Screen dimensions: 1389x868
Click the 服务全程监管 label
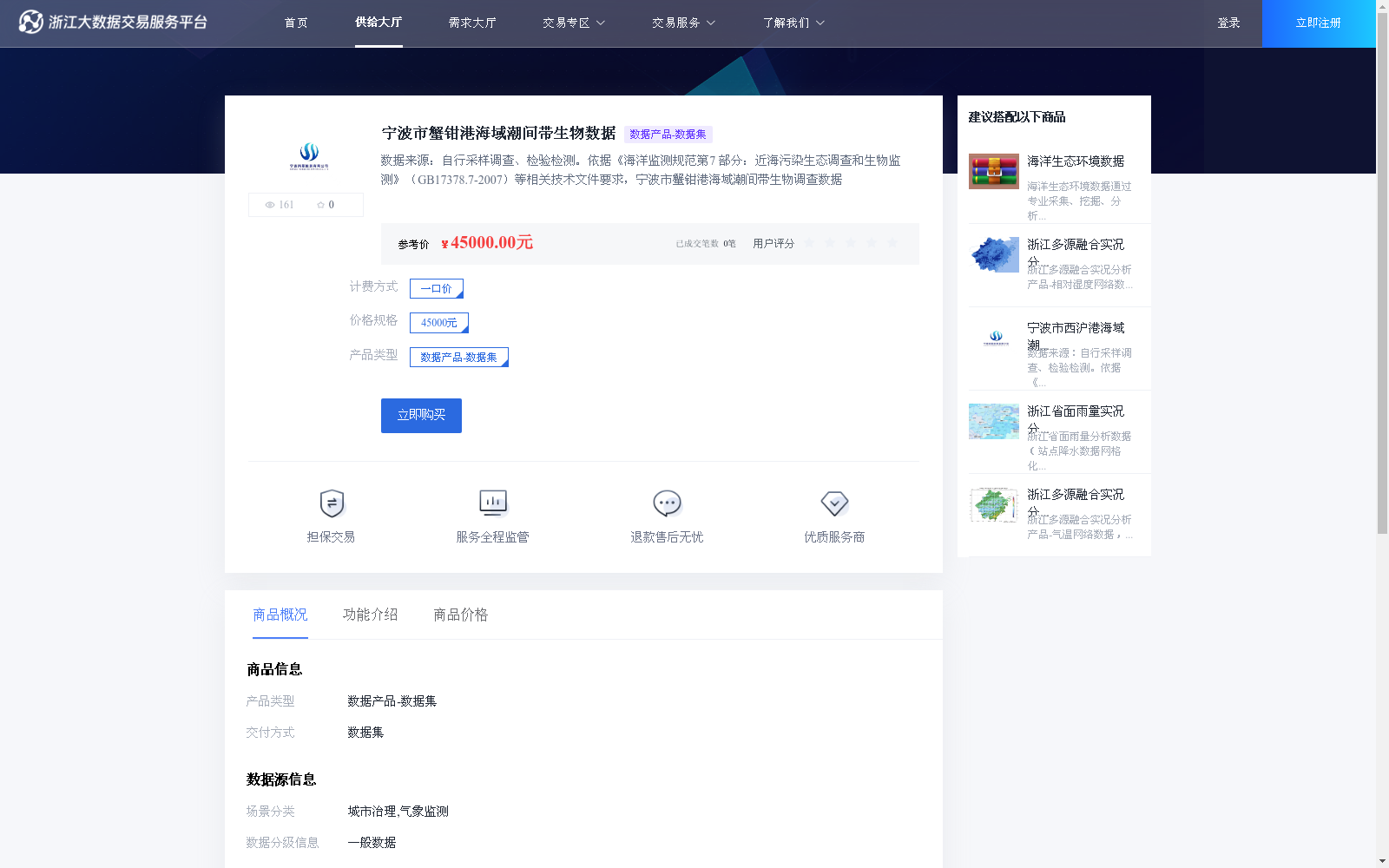[x=493, y=537]
